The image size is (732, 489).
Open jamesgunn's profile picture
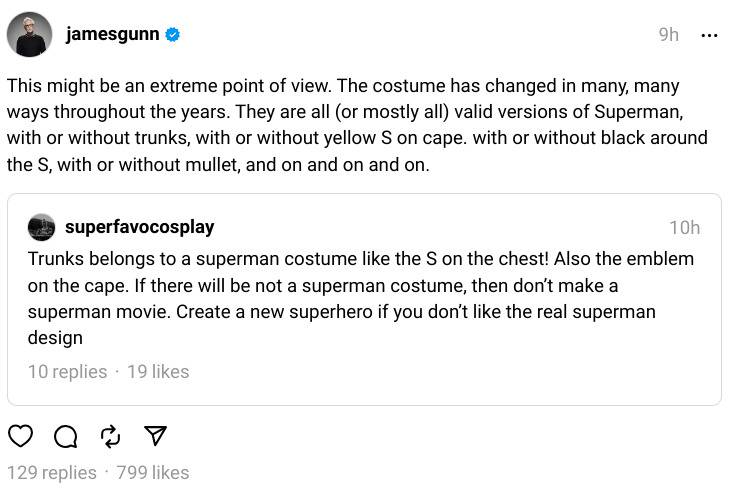(29, 35)
